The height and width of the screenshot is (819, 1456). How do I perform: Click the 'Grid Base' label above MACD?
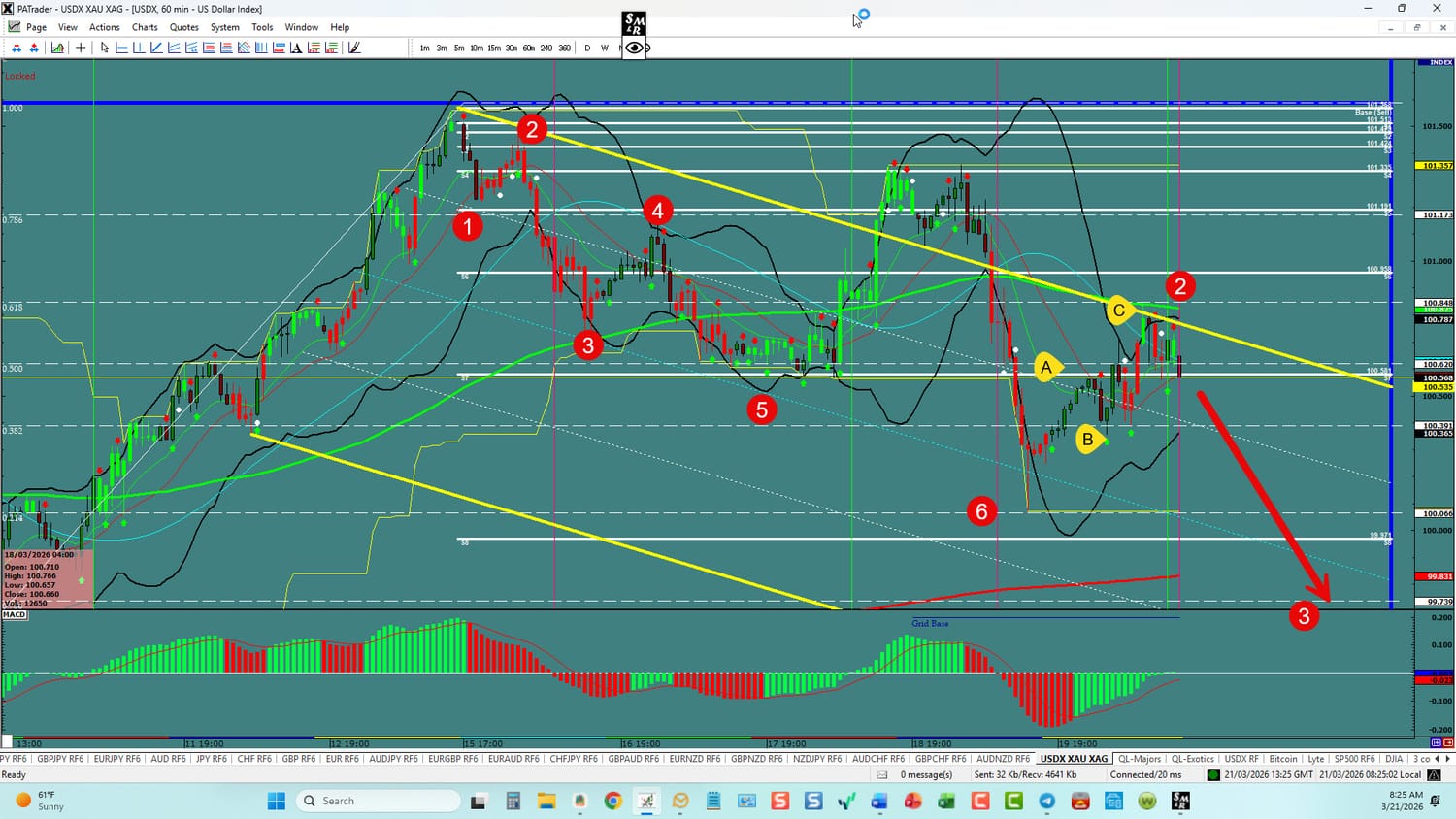(930, 623)
